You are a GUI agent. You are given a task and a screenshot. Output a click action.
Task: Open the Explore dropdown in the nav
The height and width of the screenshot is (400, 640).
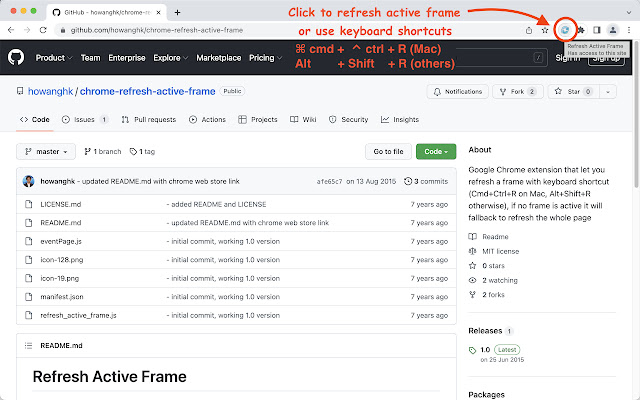[x=171, y=58]
